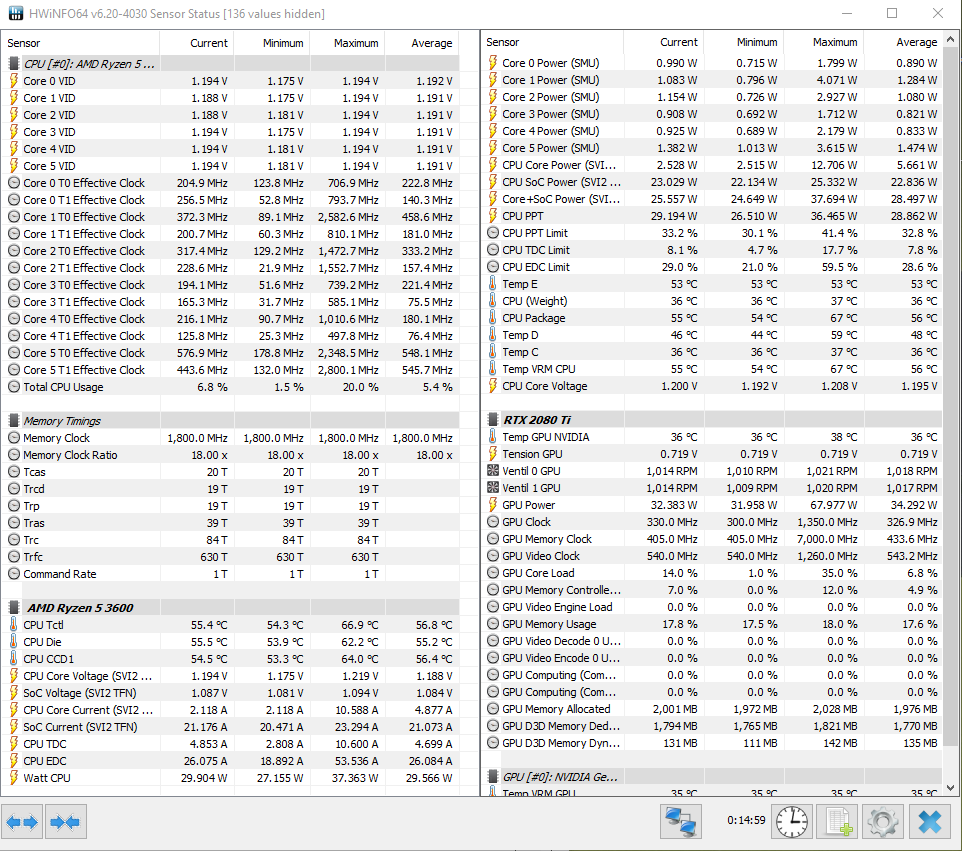Start logging with the sheet plus icon

coord(837,822)
